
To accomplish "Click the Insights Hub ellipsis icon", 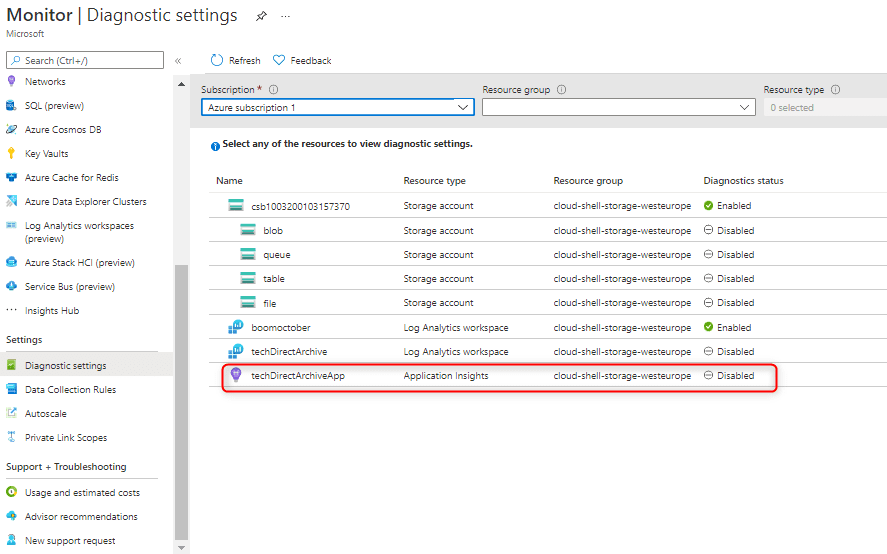I will [11, 310].
